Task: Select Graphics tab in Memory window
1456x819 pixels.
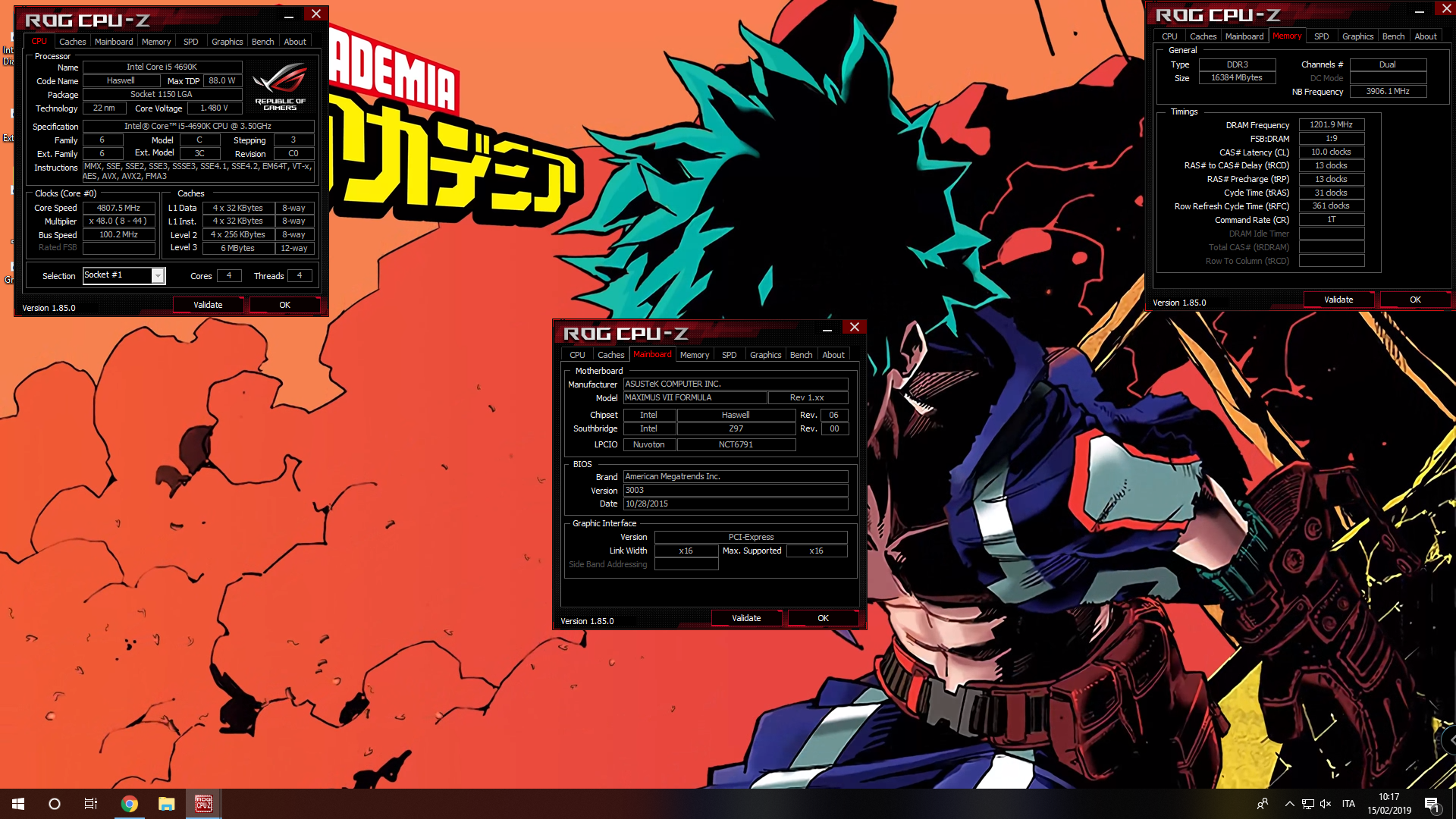Action: tap(1358, 36)
